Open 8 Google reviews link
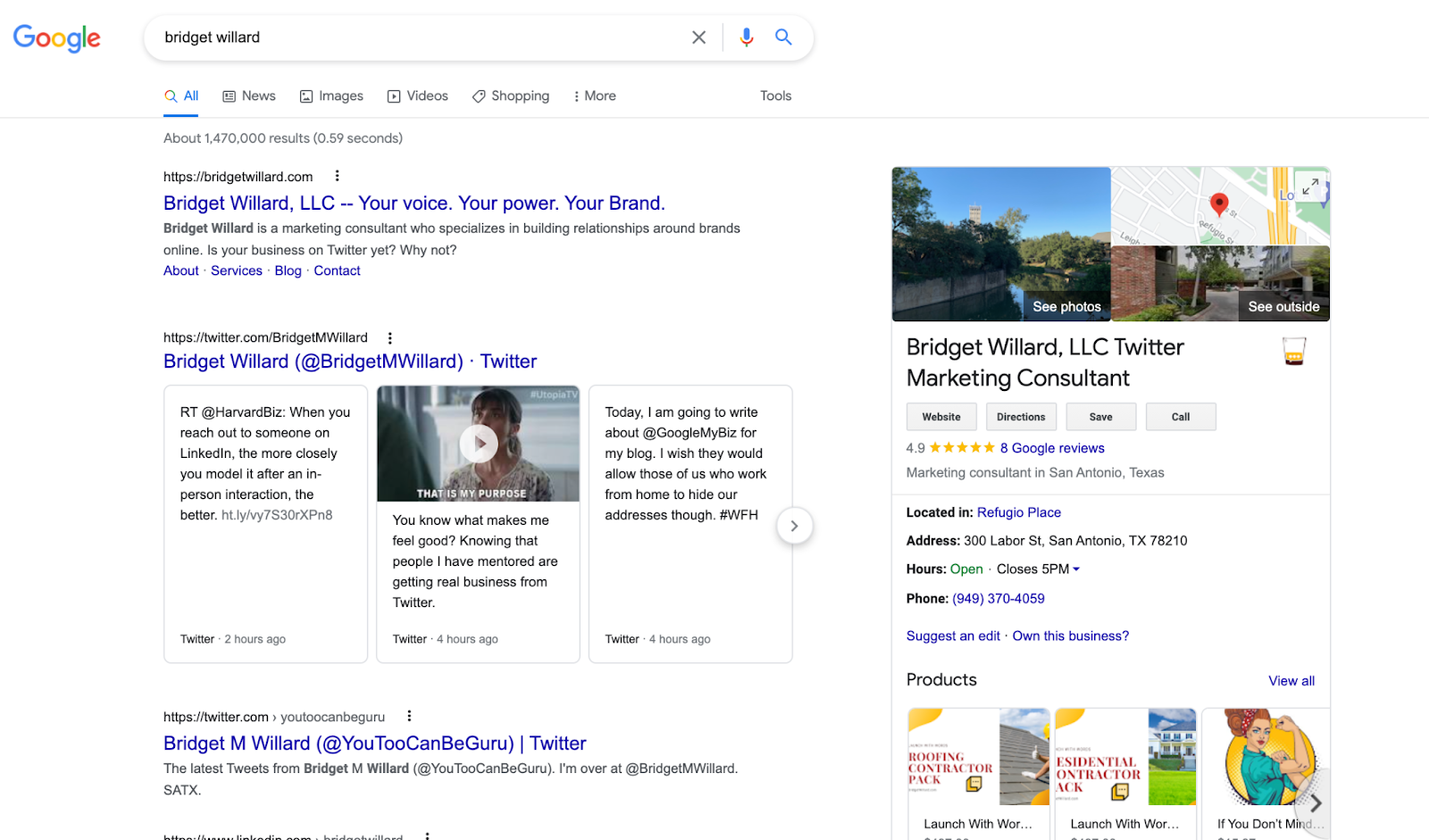The height and width of the screenshot is (840, 1429). [x=1052, y=448]
